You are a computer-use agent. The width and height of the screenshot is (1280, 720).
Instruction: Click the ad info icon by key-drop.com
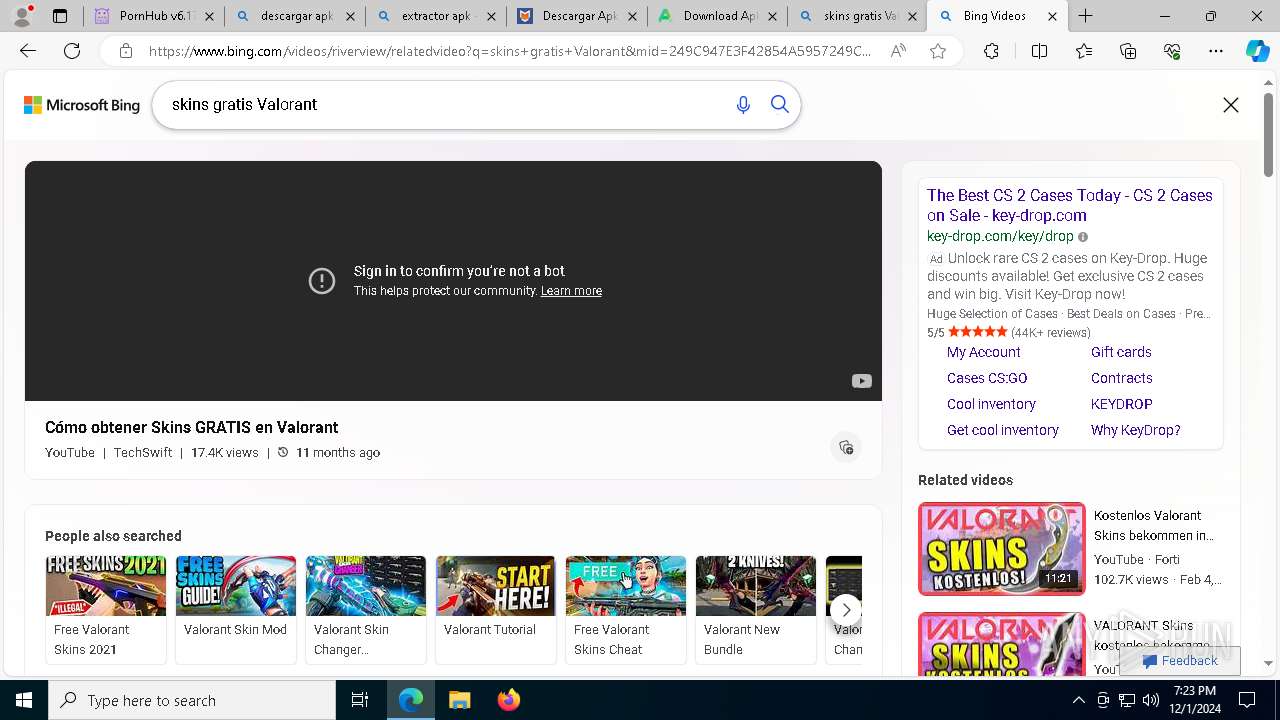(x=1082, y=237)
